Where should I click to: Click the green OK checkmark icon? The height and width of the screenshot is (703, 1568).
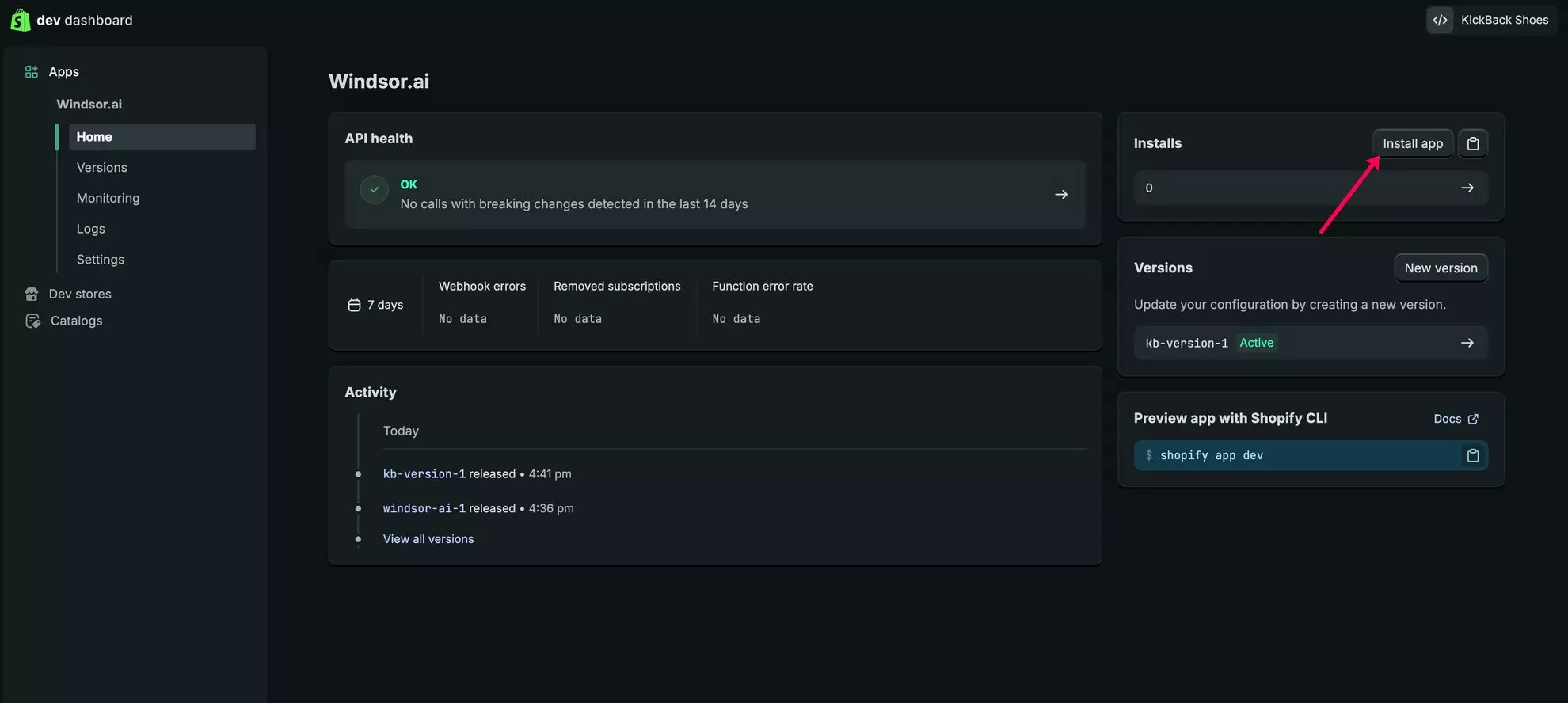click(374, 190)
